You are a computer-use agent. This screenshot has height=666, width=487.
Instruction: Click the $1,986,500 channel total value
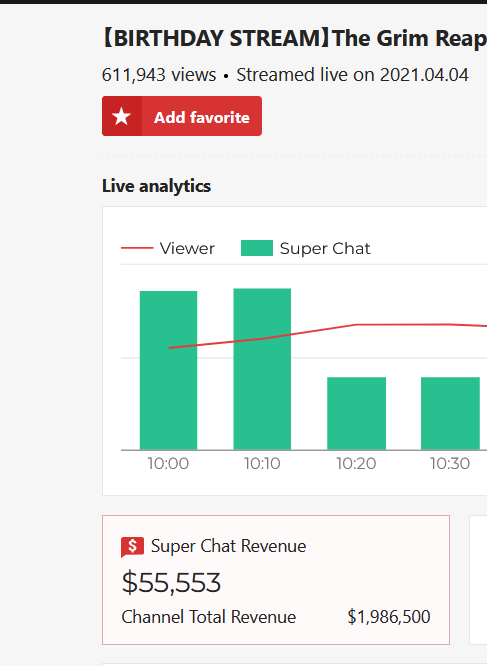[x=389, y=617]
